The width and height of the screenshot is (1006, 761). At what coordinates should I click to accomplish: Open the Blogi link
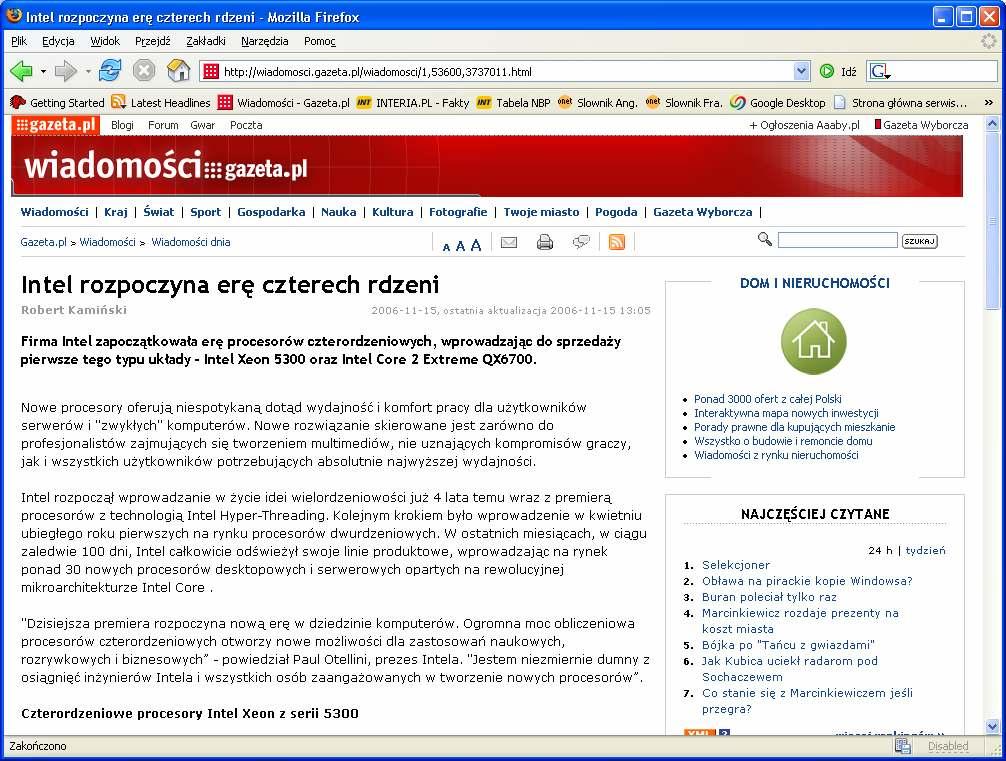pyautogui.click(x=122, y=125)
